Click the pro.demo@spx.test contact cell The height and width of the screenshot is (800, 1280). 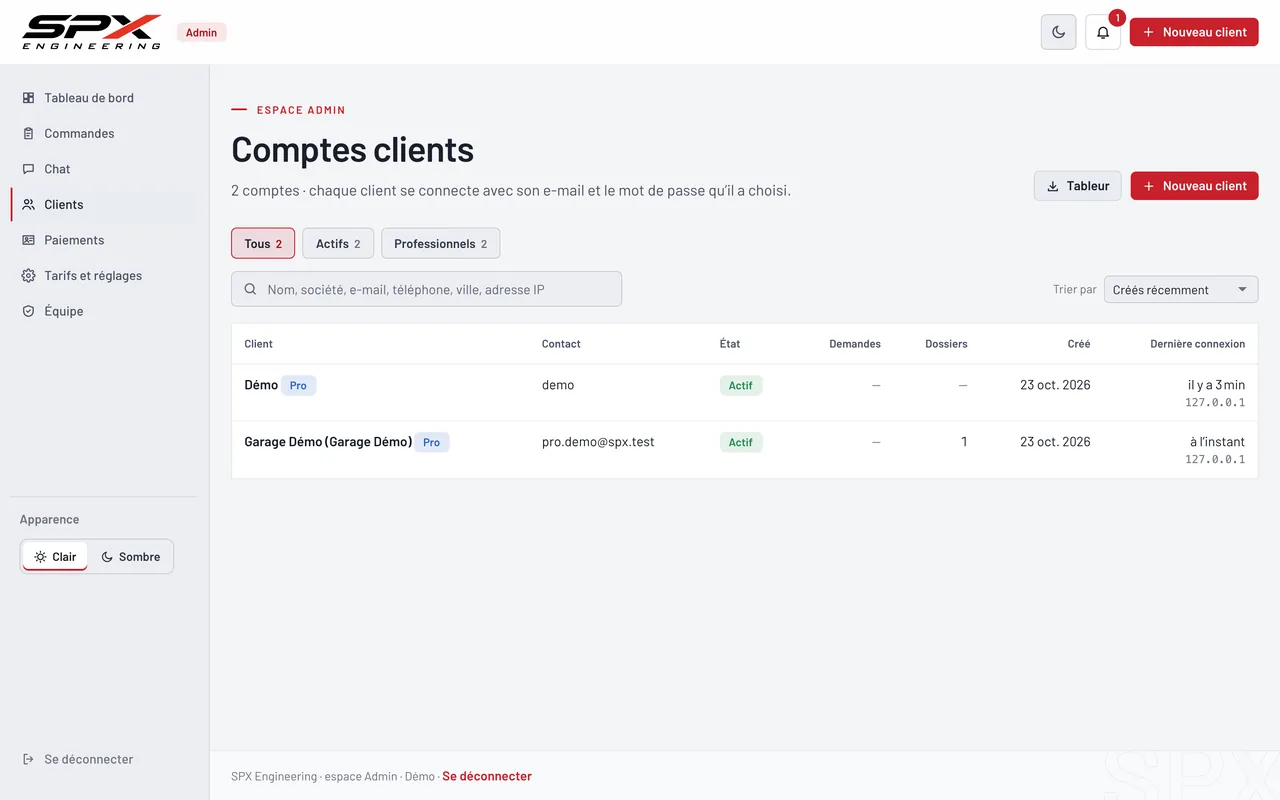598,442
